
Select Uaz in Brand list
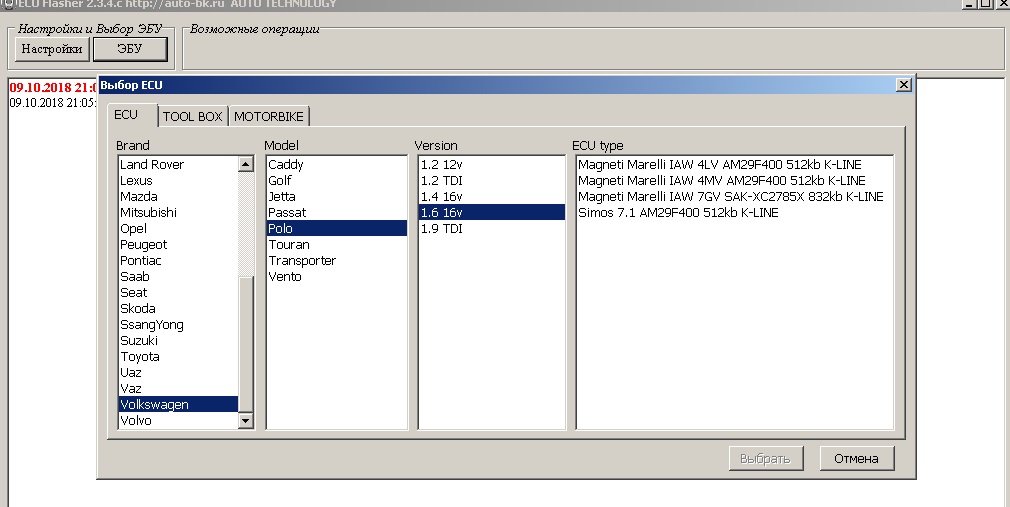pos(178,372)
